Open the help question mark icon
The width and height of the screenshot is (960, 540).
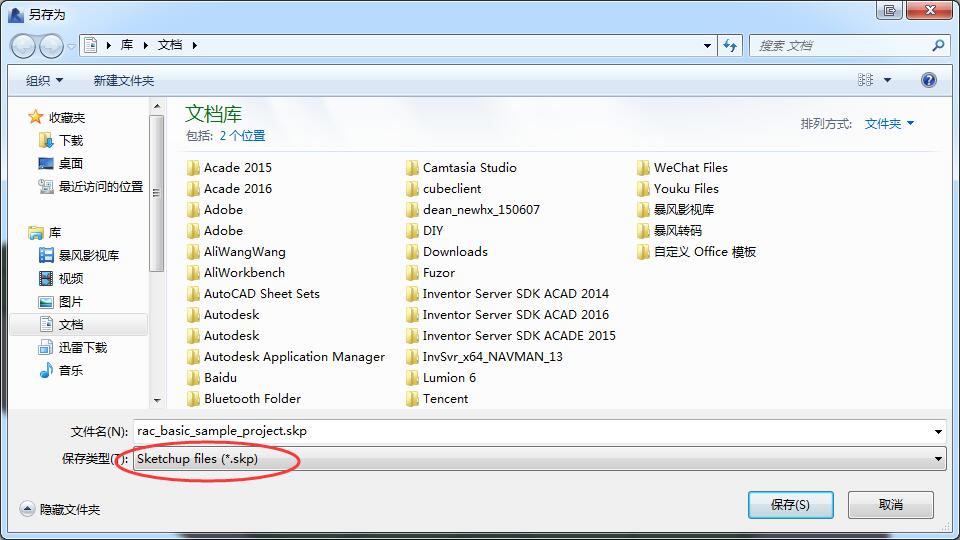click(x=929, y=80)
